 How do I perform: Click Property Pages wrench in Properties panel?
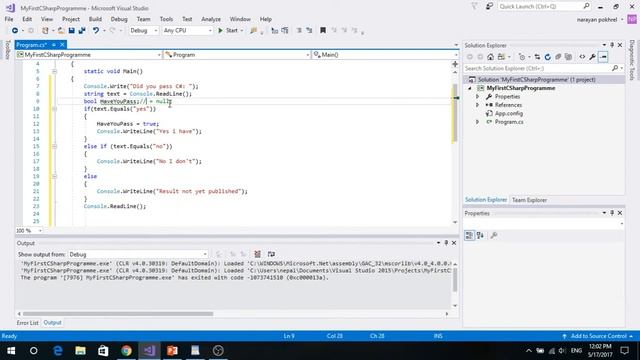(x=494, y=235)
